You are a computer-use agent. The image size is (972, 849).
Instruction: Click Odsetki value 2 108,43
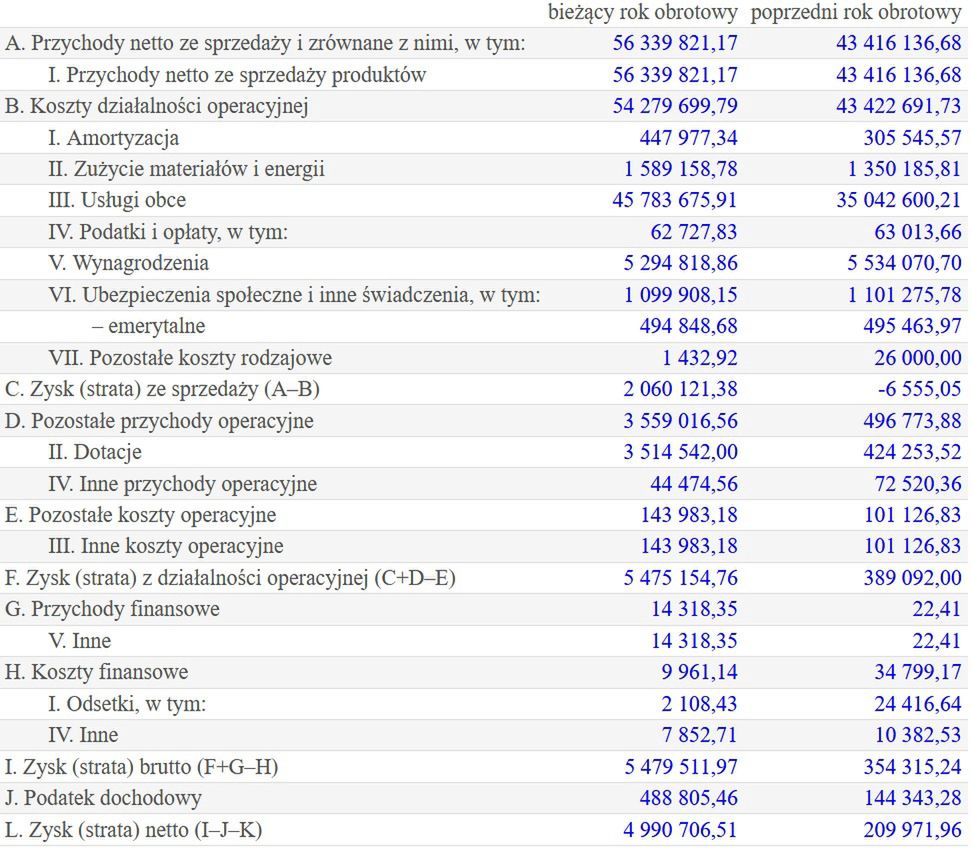(x=700, y=704)
